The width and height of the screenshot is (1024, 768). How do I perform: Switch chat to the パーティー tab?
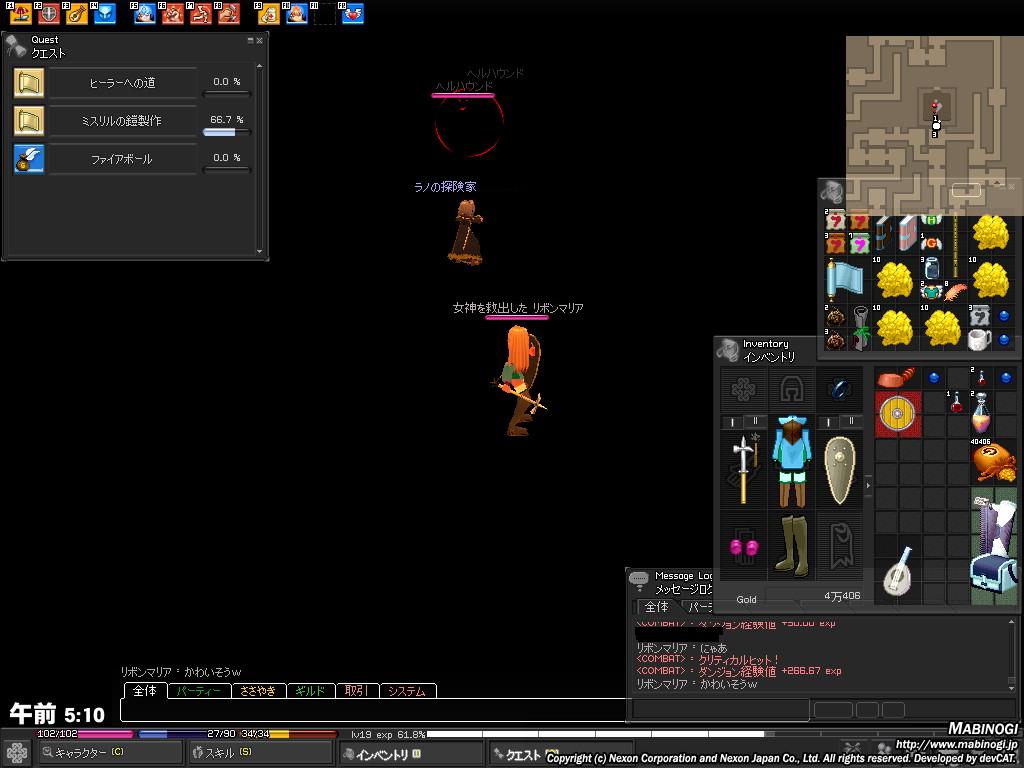click(199, 691)
